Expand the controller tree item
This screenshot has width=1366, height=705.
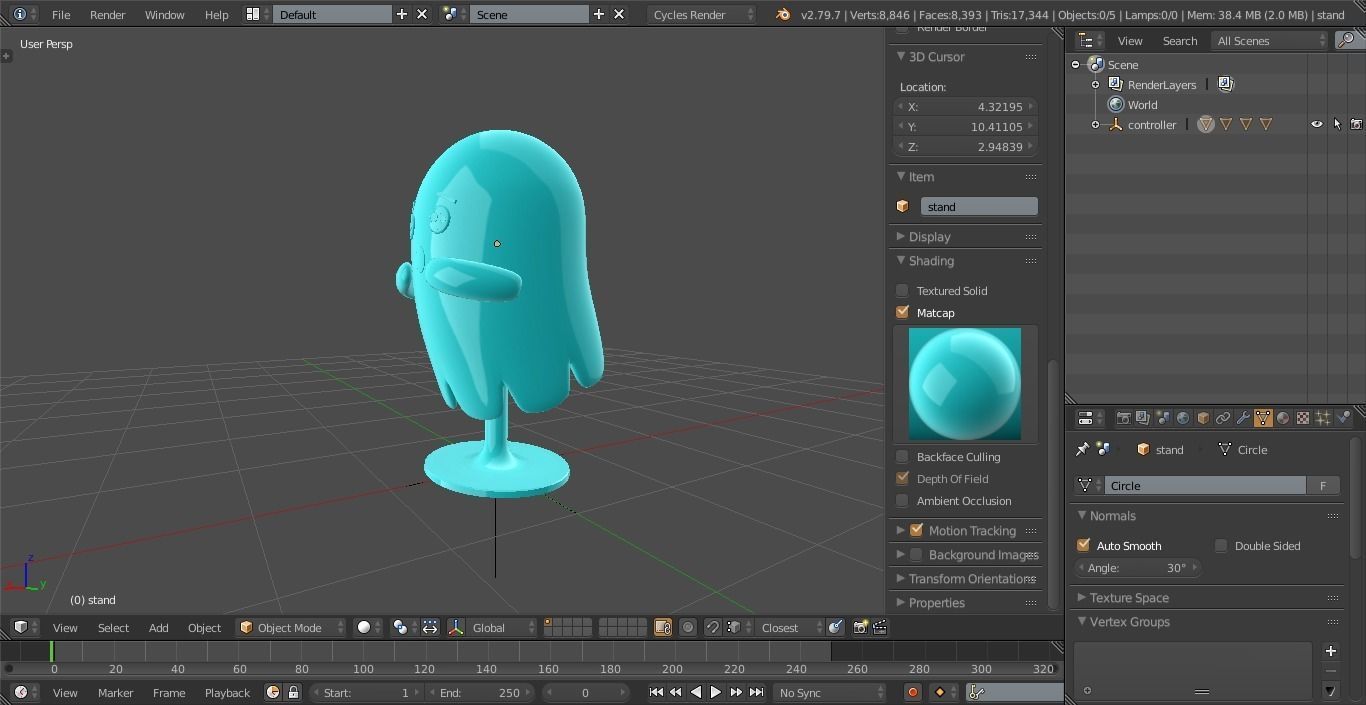click(x=1095, y=125)
